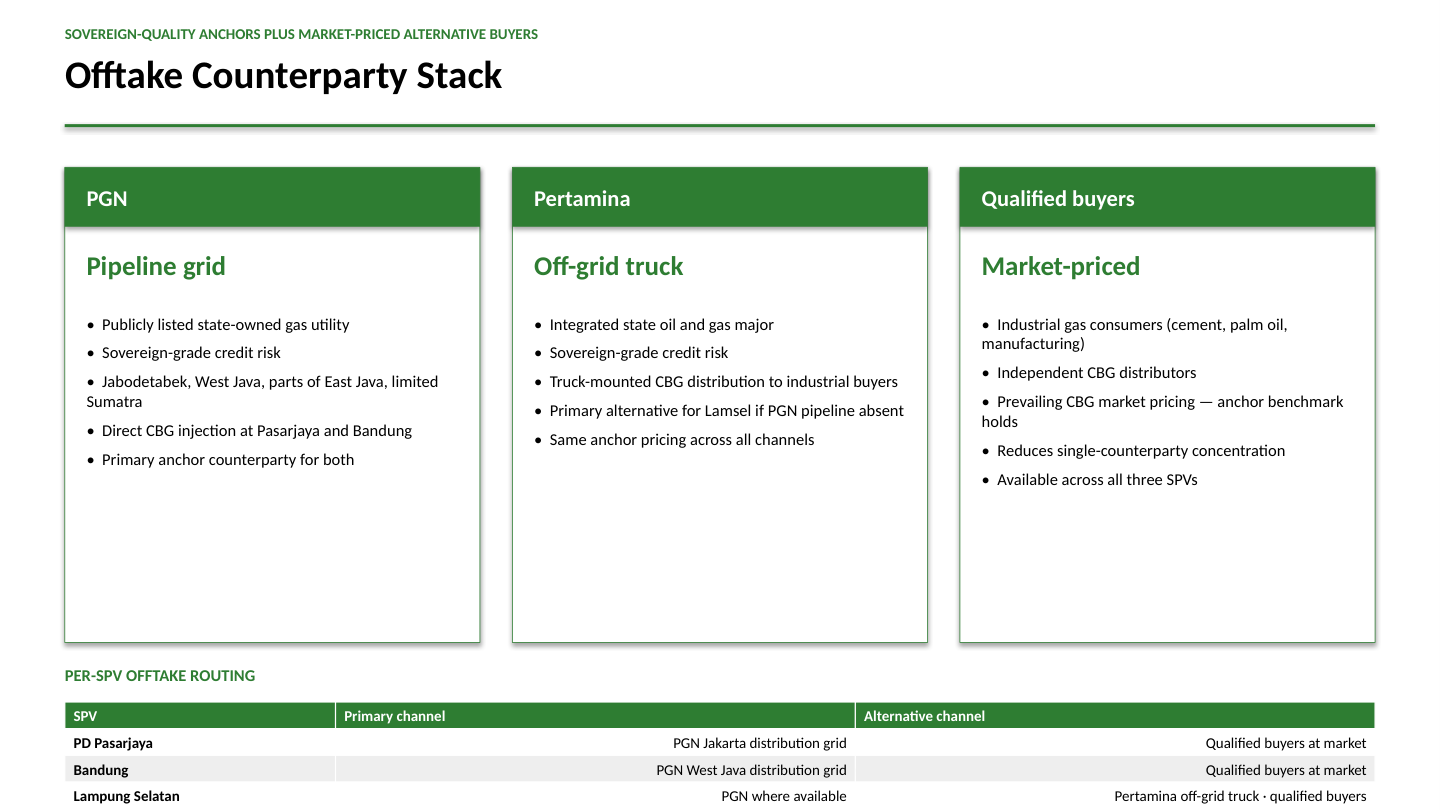
Task: Click 'Primary anchor counterparty for both' bullet
Action: click(220, 460)
